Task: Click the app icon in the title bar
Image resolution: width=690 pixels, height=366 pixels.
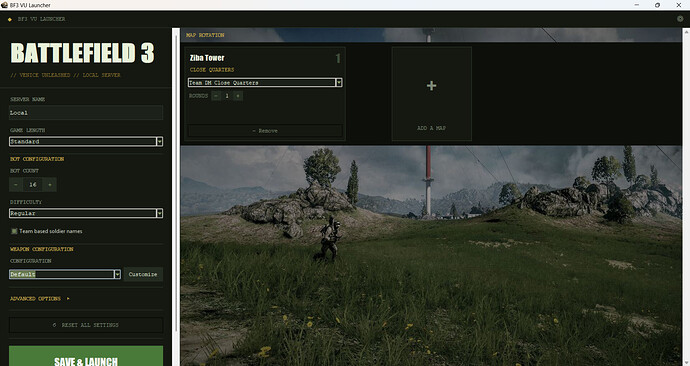Action: [4, 5]
